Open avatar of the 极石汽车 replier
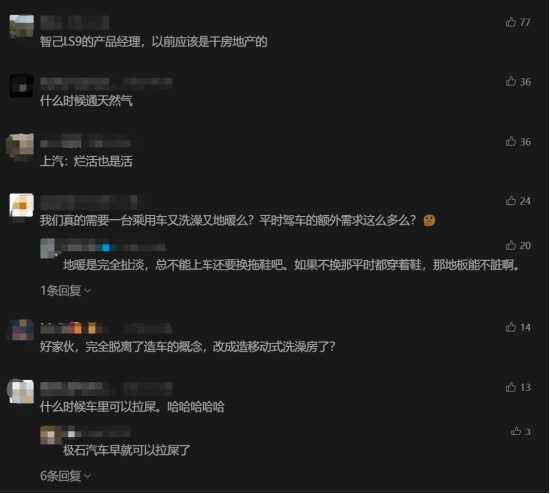550x494 pixels. point(51,435)
